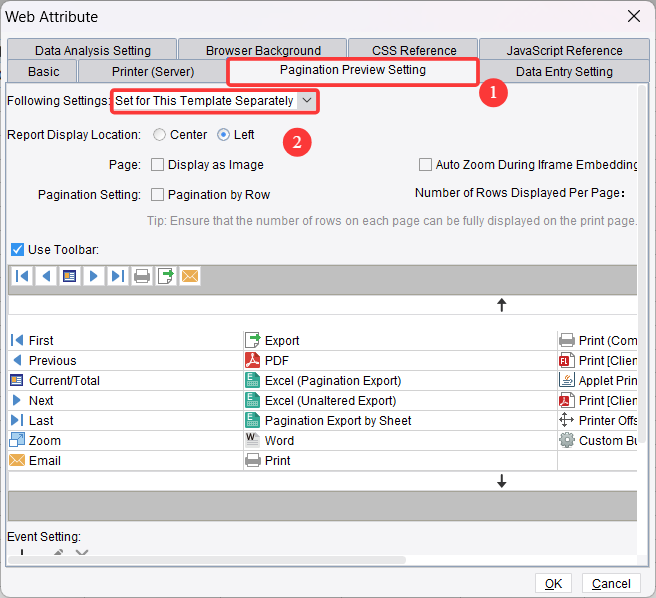Select the Center radio button

click(x=159, y=135)
